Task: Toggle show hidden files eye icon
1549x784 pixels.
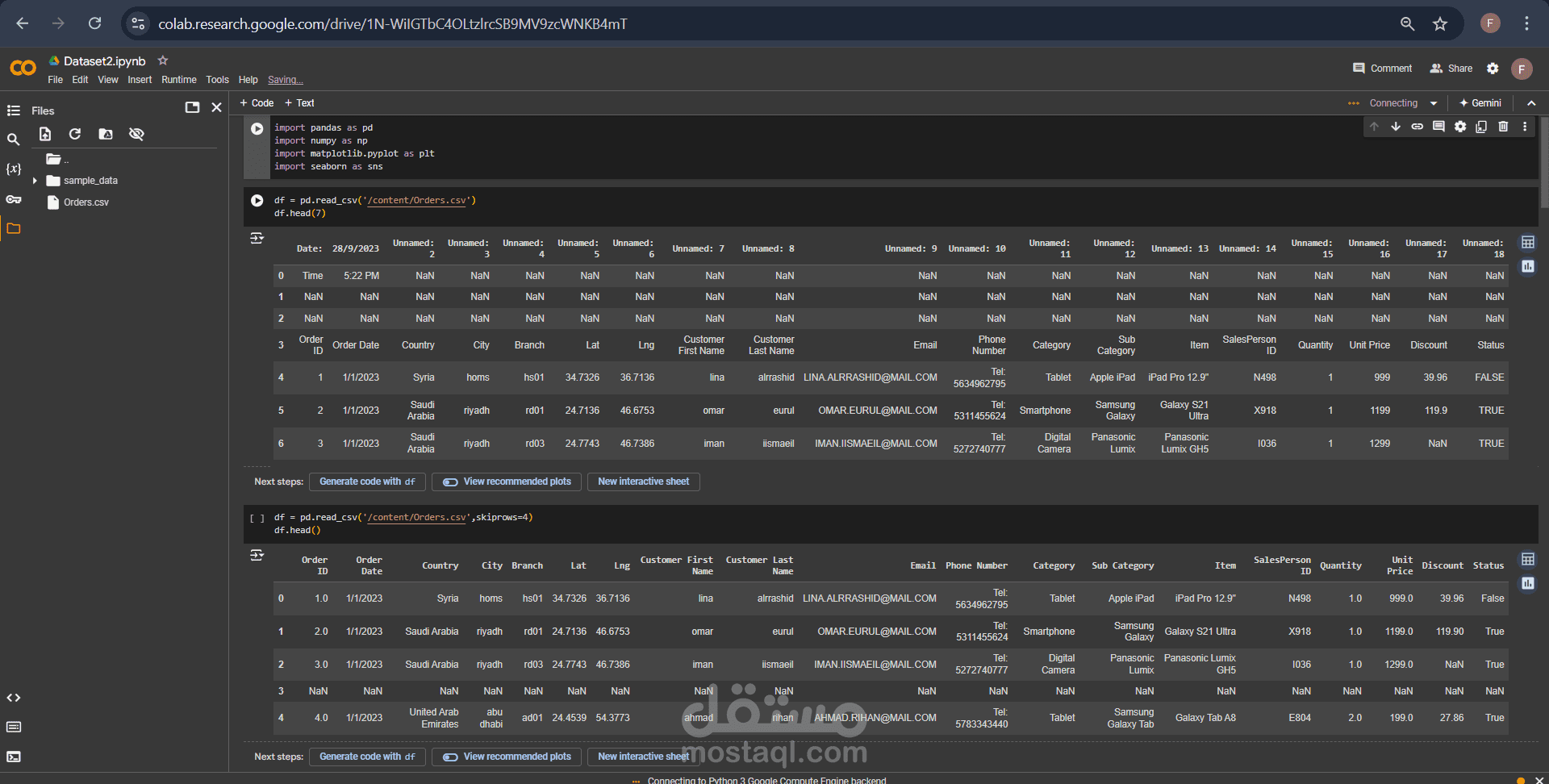Action: click(x=136, y=134)
